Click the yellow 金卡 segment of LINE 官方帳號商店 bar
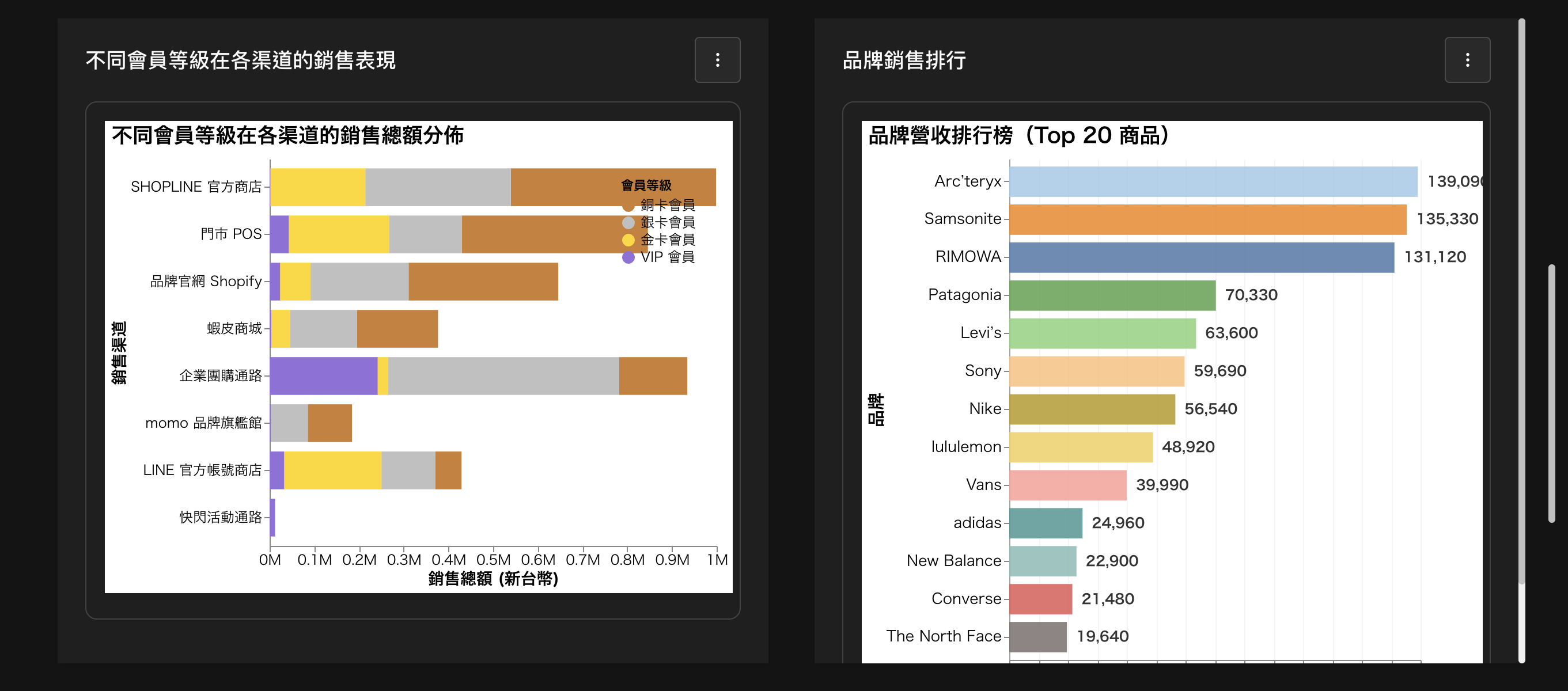Viewport: 1568px width, 691px height. [333, 470]
